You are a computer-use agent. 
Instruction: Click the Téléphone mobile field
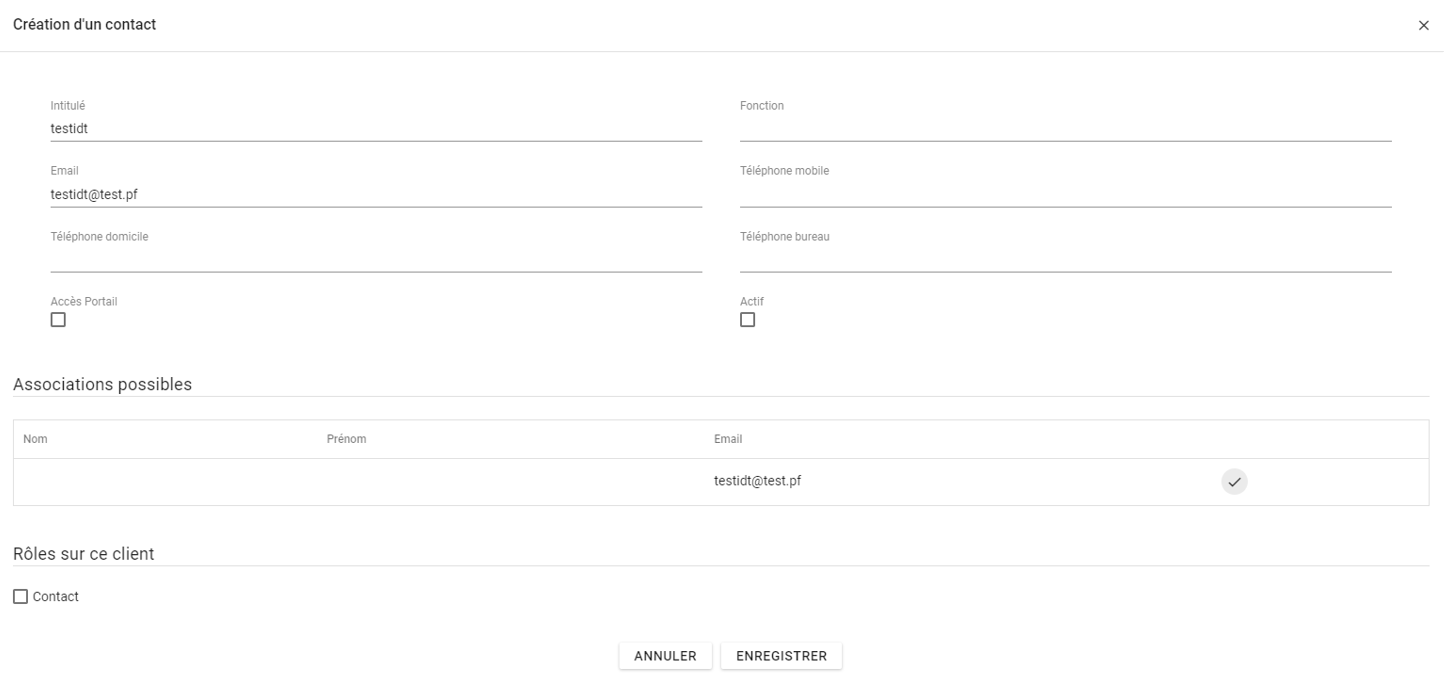click(x=1065, y=194)
